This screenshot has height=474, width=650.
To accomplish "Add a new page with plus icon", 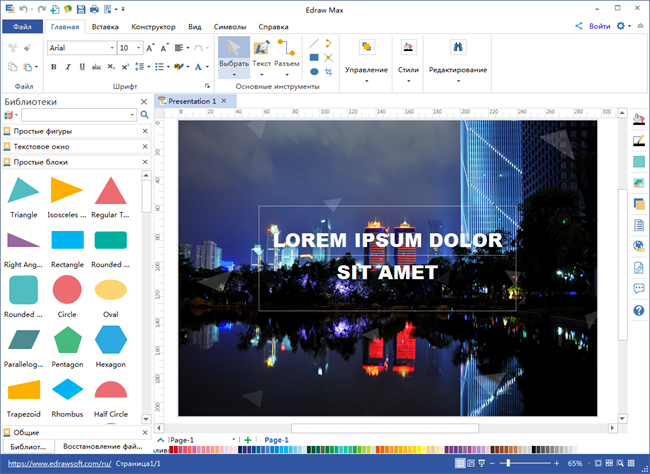I will tap(248, 440).
